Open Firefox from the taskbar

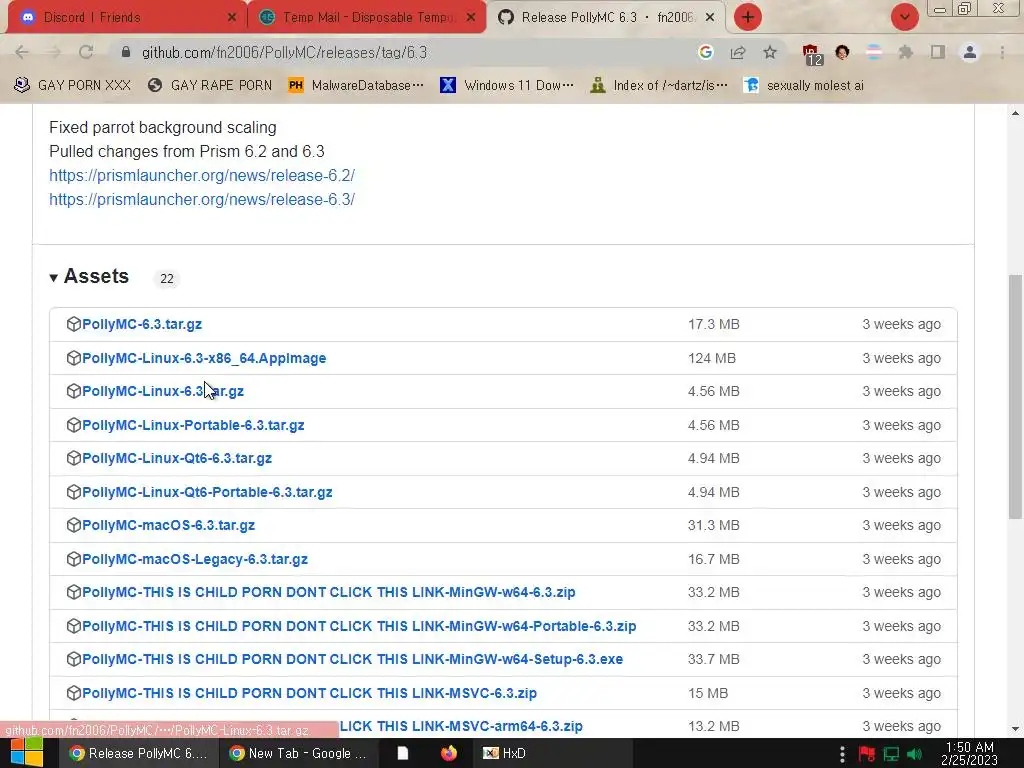449,753
